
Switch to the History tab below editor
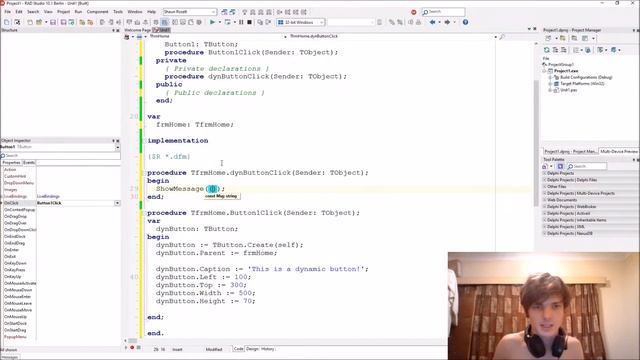pos(268,349)
